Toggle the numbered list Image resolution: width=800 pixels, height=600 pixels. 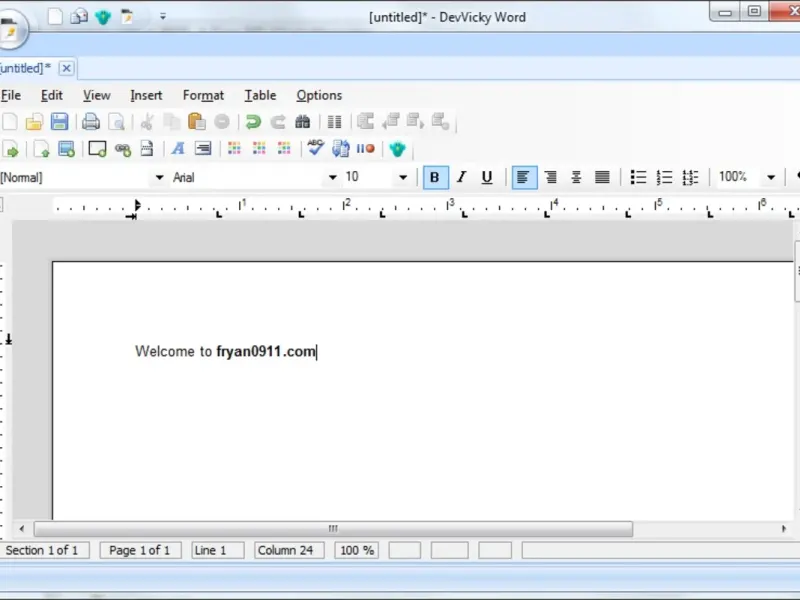(664, 177)
